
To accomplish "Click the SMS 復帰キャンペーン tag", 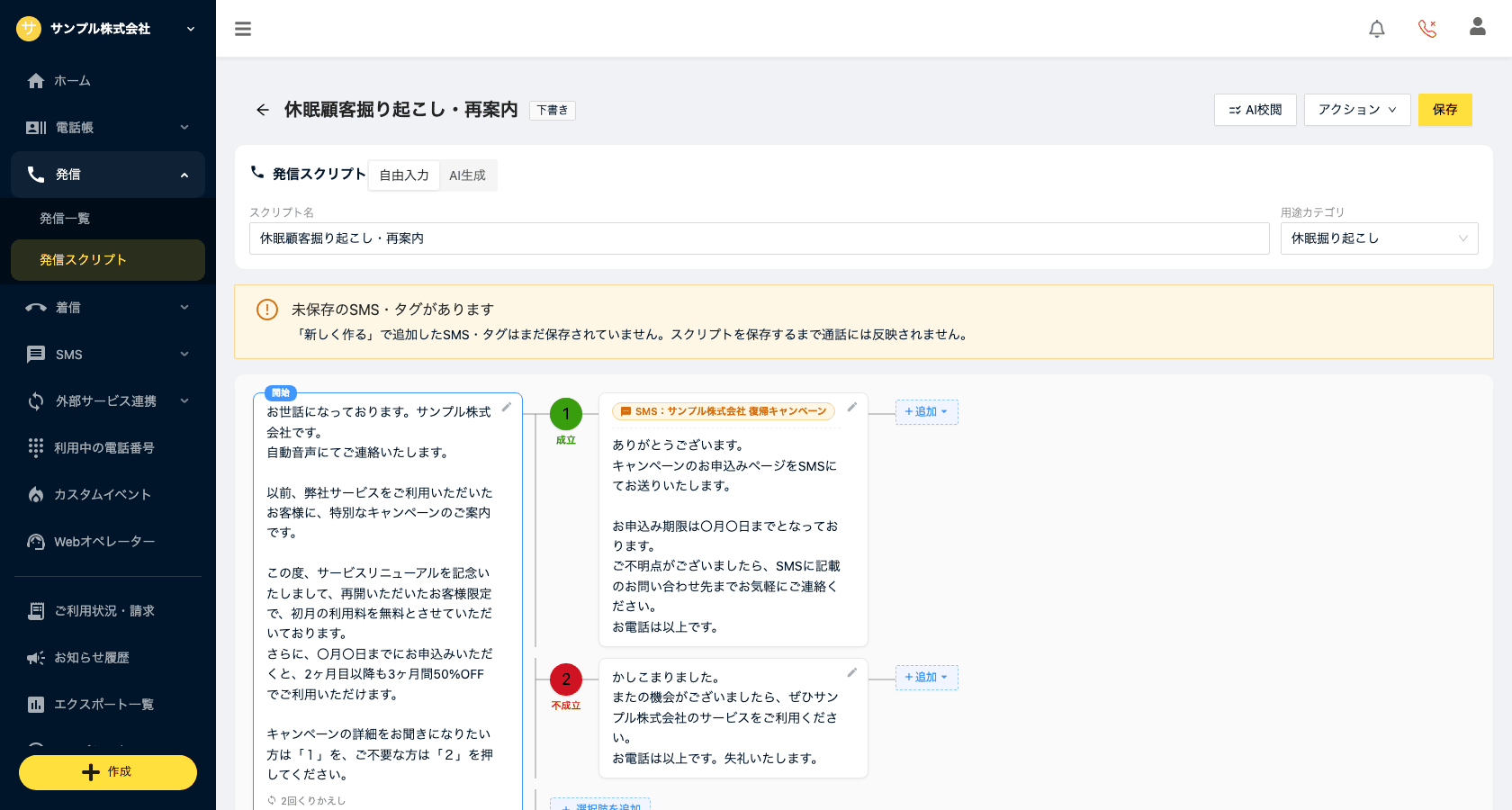I will pyautogui.click(x=724, y=411).
